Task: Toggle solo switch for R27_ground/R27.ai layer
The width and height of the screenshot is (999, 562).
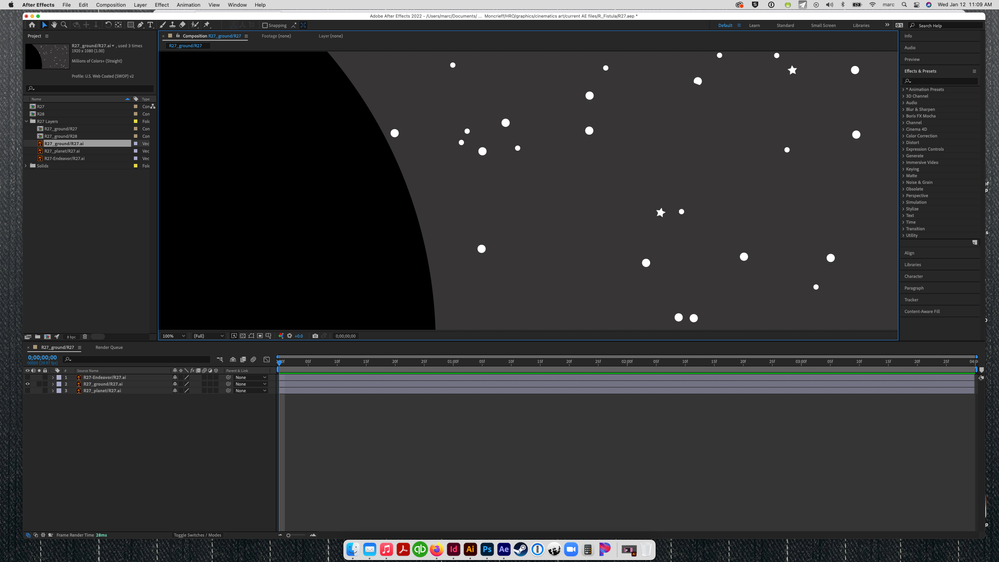Action: 39,384
